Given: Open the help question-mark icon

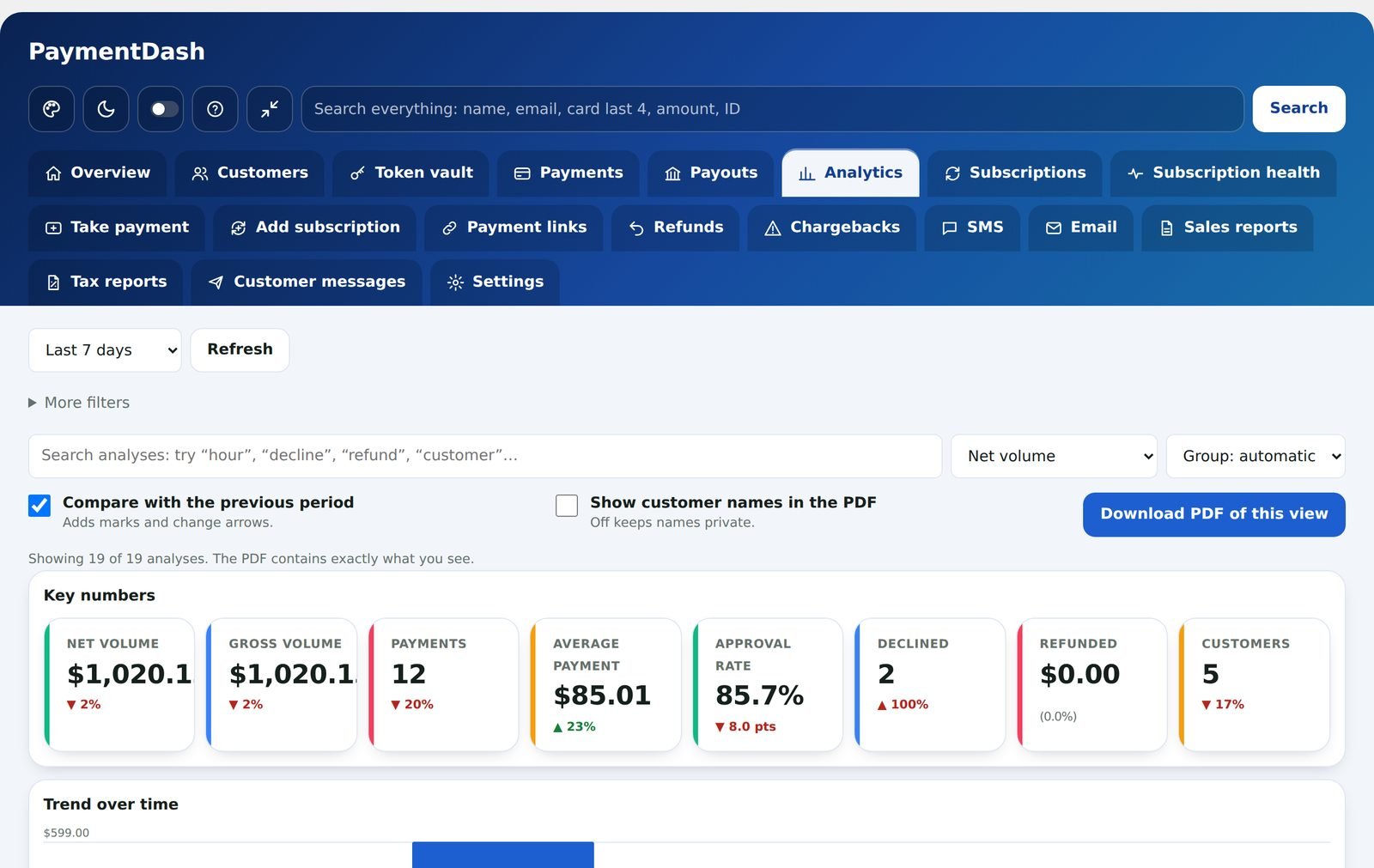Looking at the screenshot, I should click(x=216, y=109).
